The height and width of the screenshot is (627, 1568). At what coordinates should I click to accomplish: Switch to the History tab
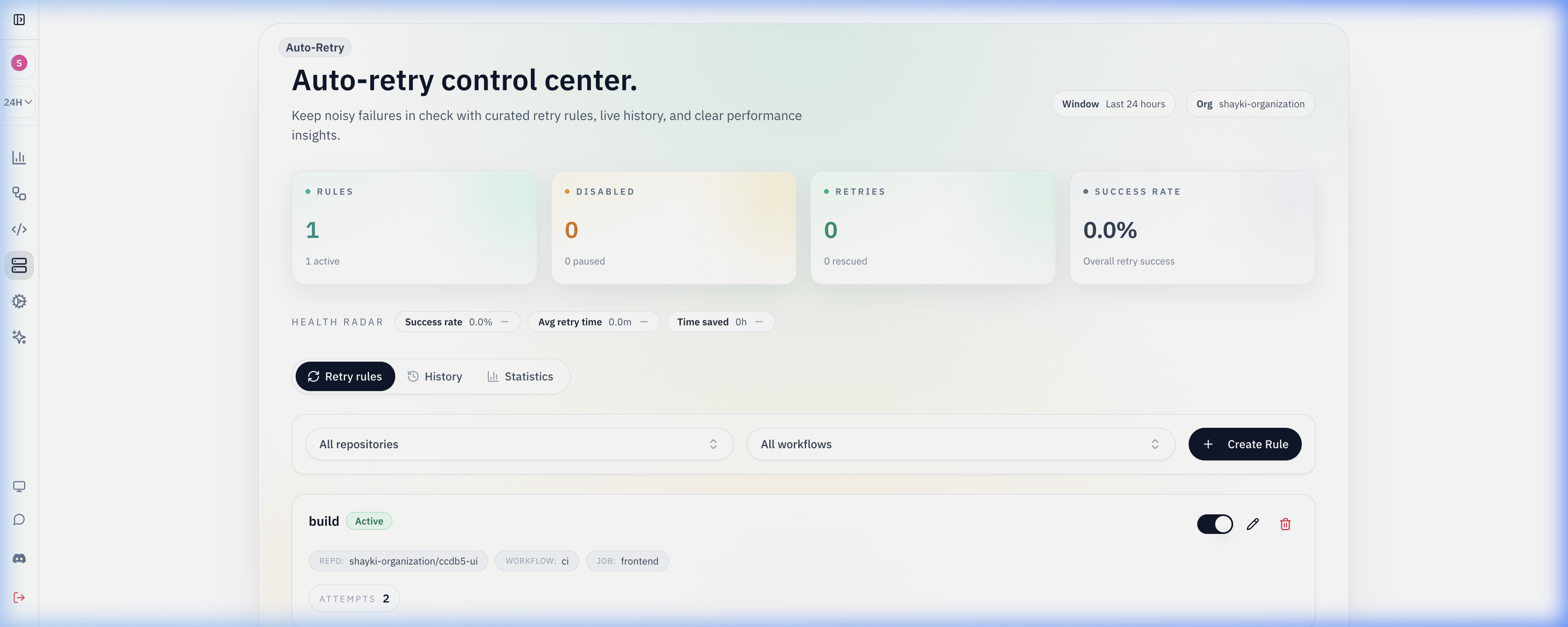click(434, 376)
